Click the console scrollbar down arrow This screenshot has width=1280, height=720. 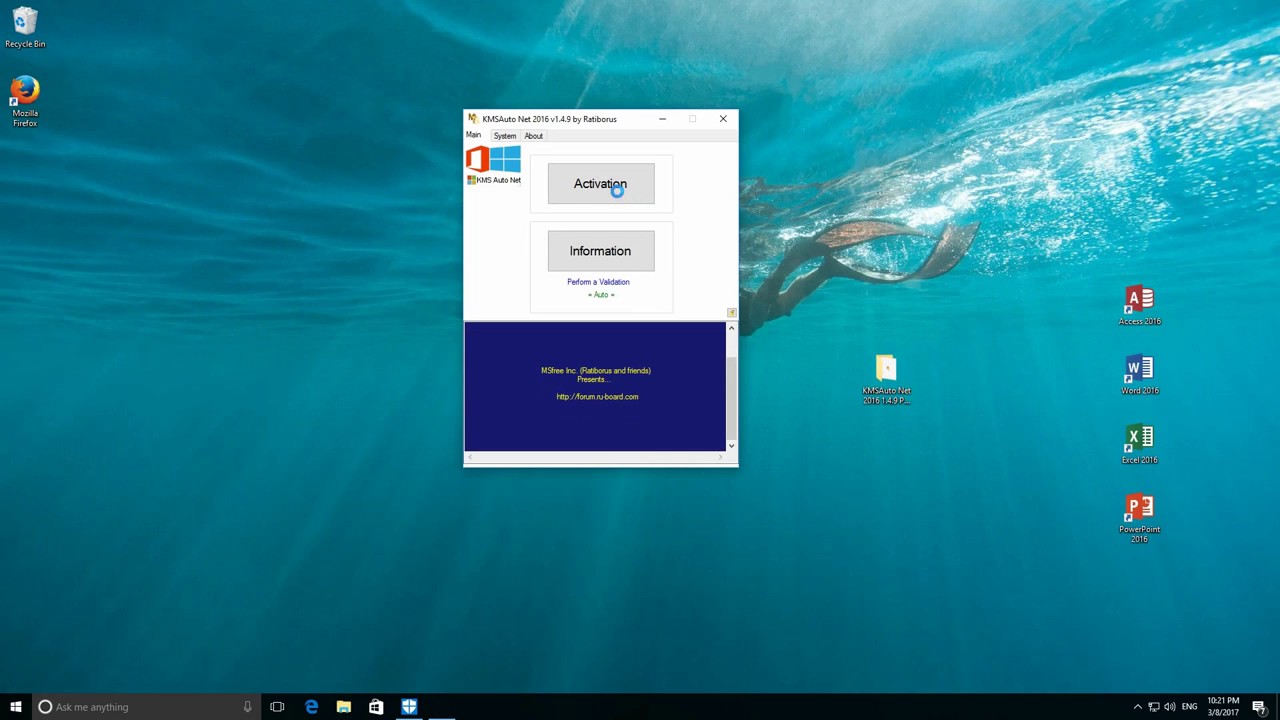click(731, 446)
